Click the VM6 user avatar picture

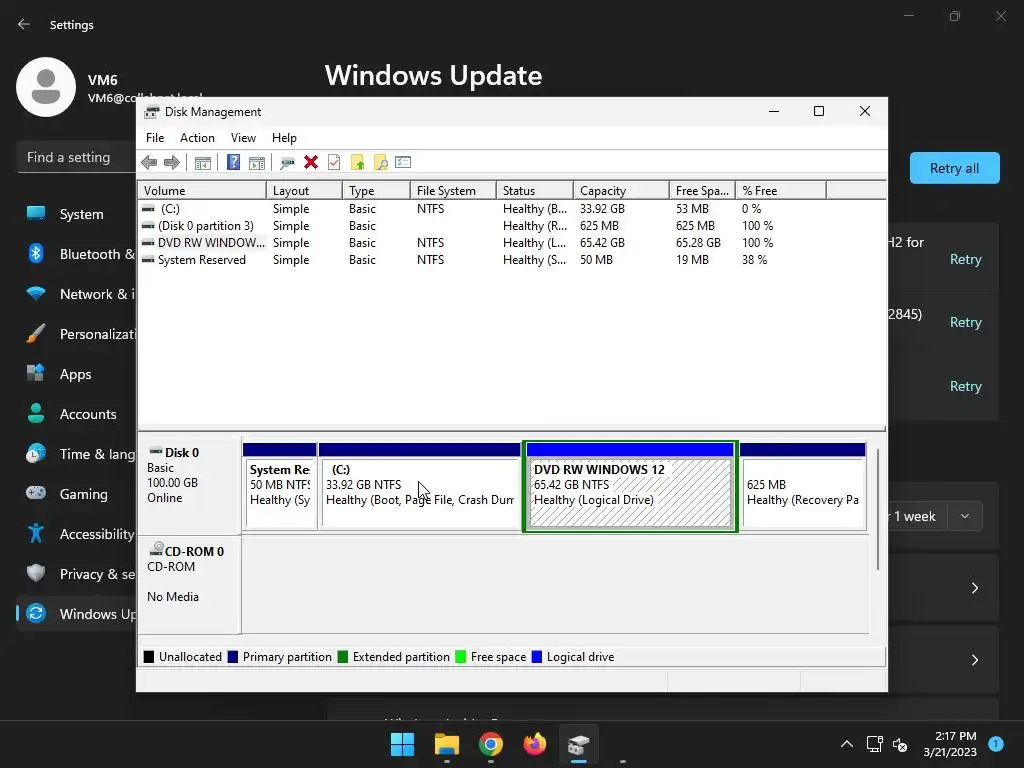[46, 87]
